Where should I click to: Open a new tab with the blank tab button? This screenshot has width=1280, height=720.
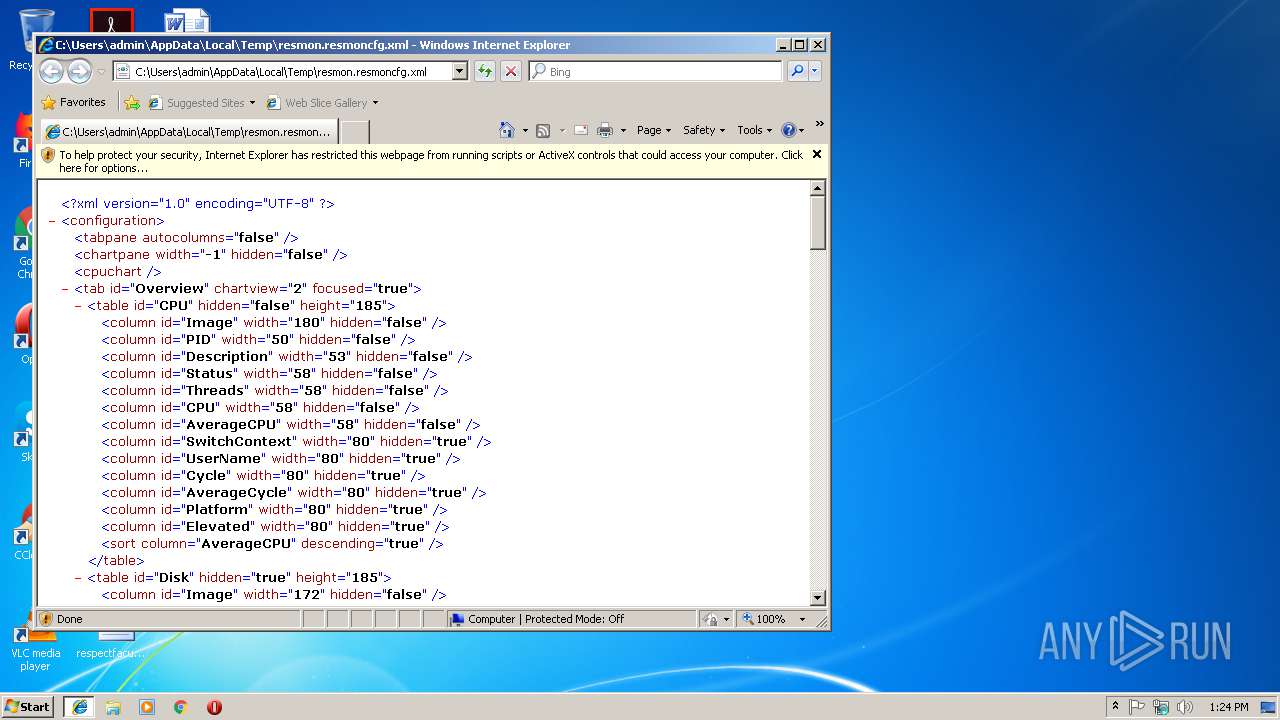pyautogui.click(x=355, y=132)
